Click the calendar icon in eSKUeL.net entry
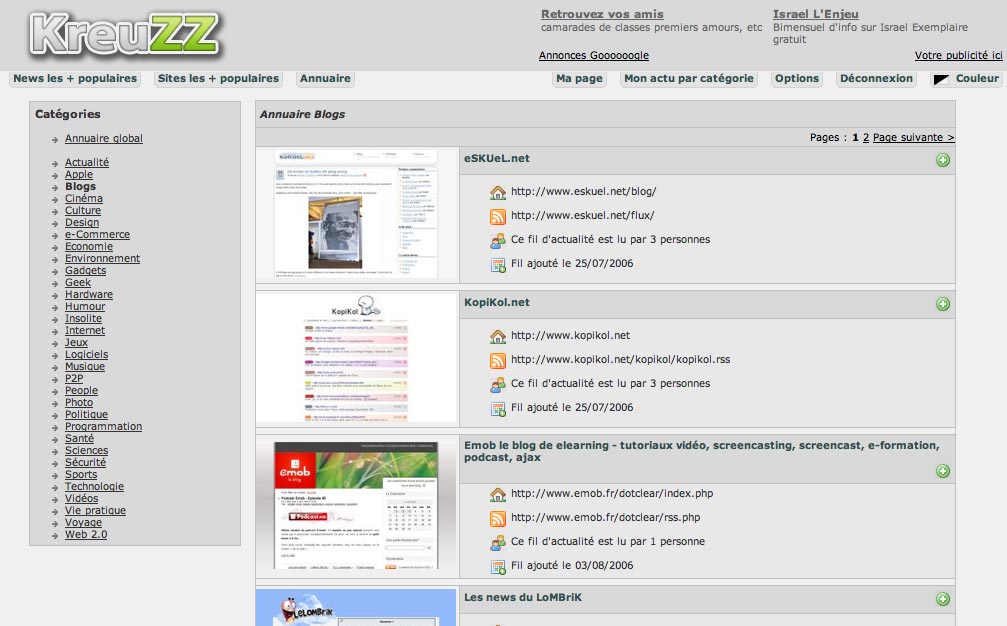The image size is (1007, 626). click(498, 264)
